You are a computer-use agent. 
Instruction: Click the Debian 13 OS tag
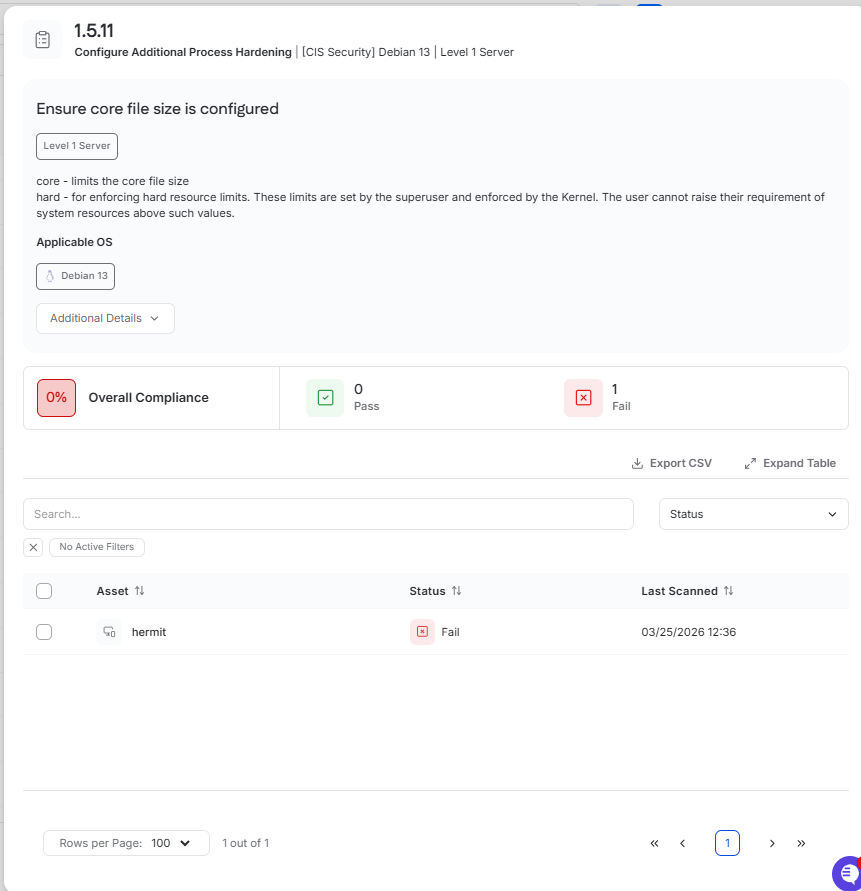click(x=76, y=276)
